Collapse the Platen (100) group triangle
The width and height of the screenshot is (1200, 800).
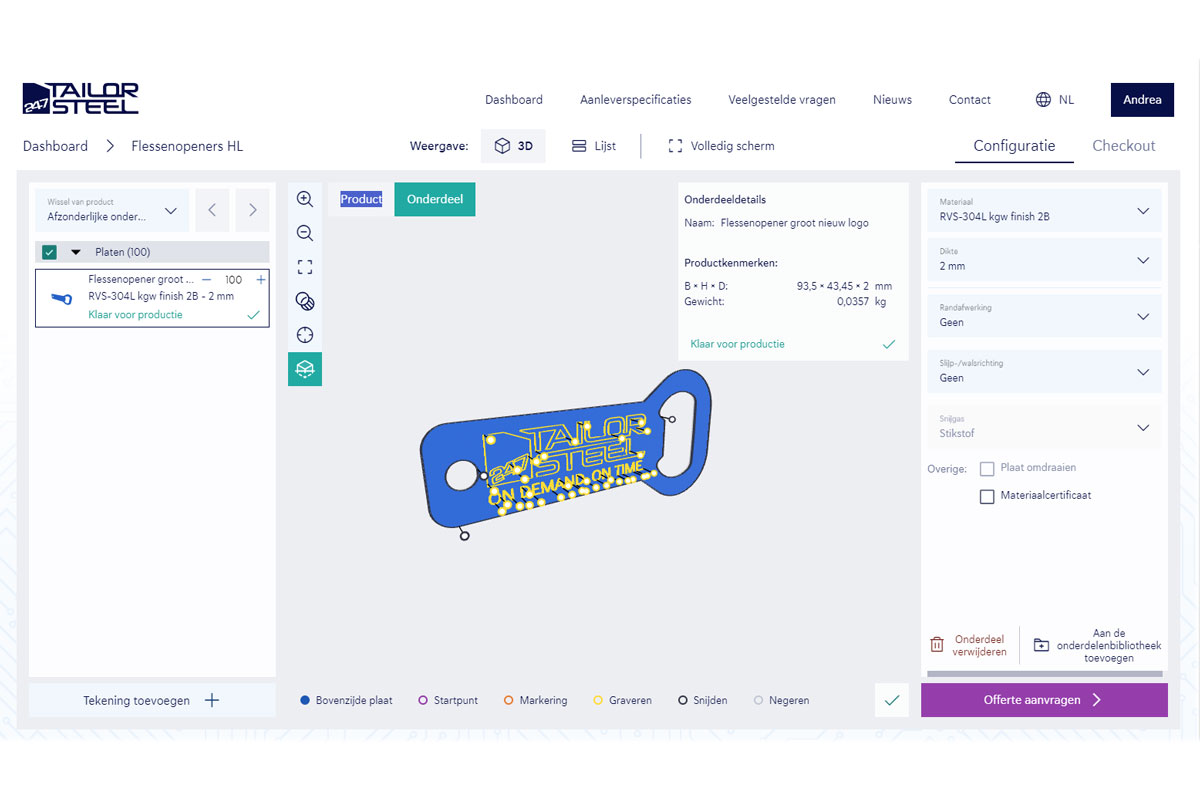(75, 252)
